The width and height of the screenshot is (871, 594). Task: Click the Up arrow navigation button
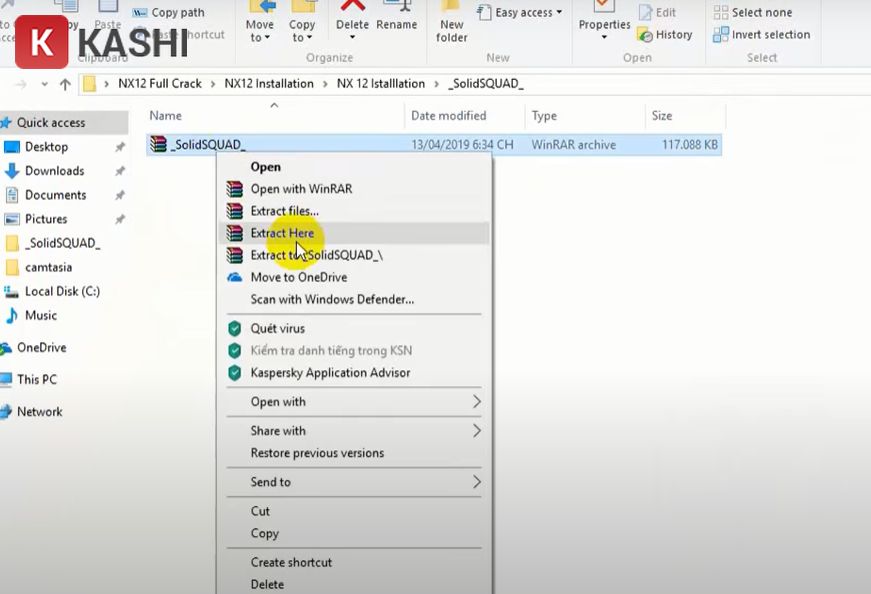point(65,84)
